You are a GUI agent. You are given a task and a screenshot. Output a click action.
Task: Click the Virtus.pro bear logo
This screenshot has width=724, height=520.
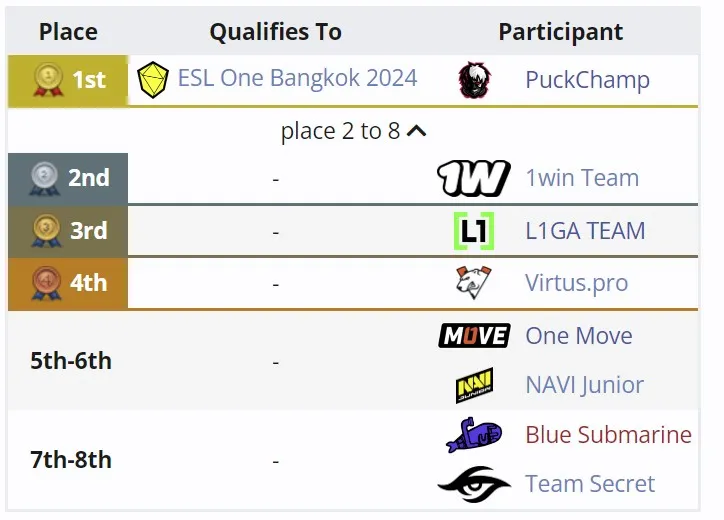tap(474, 282)
